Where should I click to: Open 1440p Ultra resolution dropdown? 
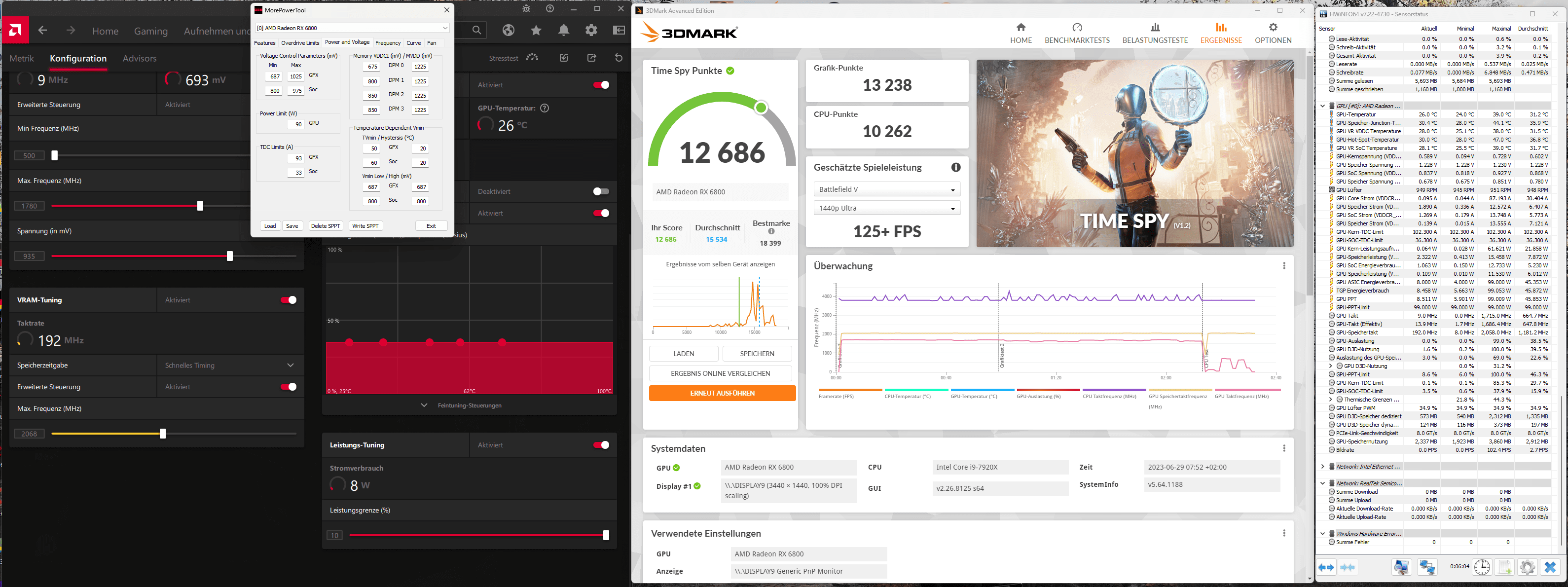coord(887,208)
